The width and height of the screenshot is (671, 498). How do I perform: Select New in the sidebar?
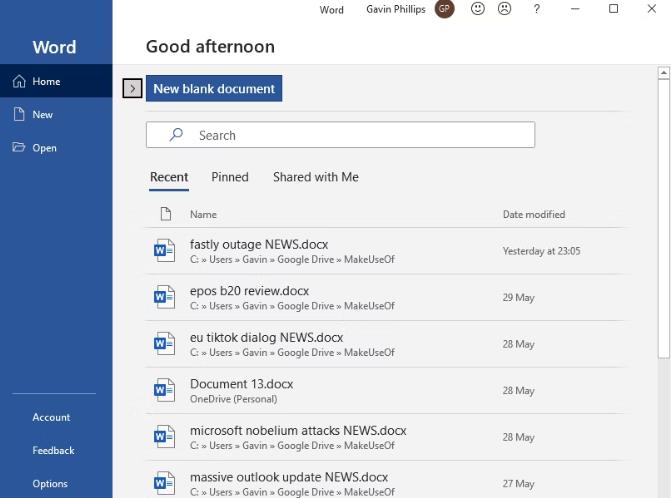click(56, 114)
